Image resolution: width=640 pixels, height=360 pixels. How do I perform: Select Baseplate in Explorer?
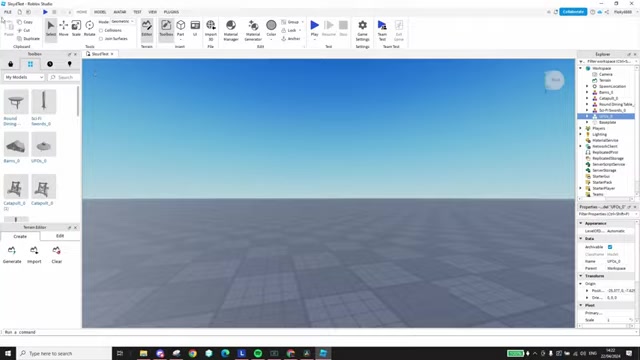pos(607,122)
